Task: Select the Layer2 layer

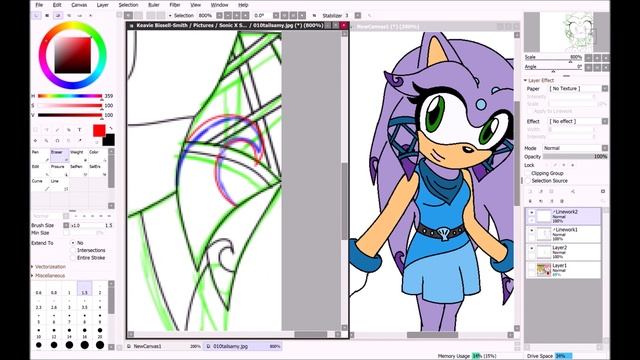Action: pyautogui.click(x=563, y=252)
